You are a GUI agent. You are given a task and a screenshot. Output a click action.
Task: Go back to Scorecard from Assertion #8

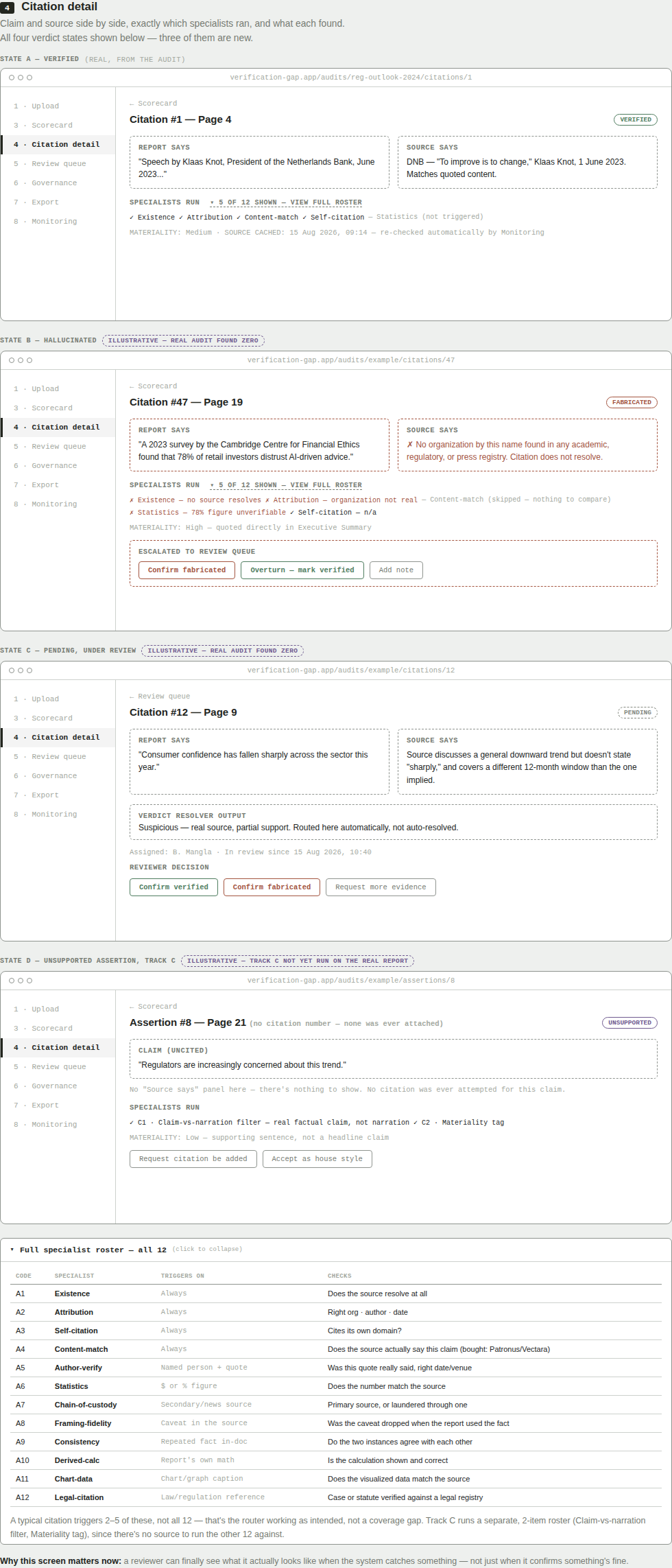point(153,1007)
